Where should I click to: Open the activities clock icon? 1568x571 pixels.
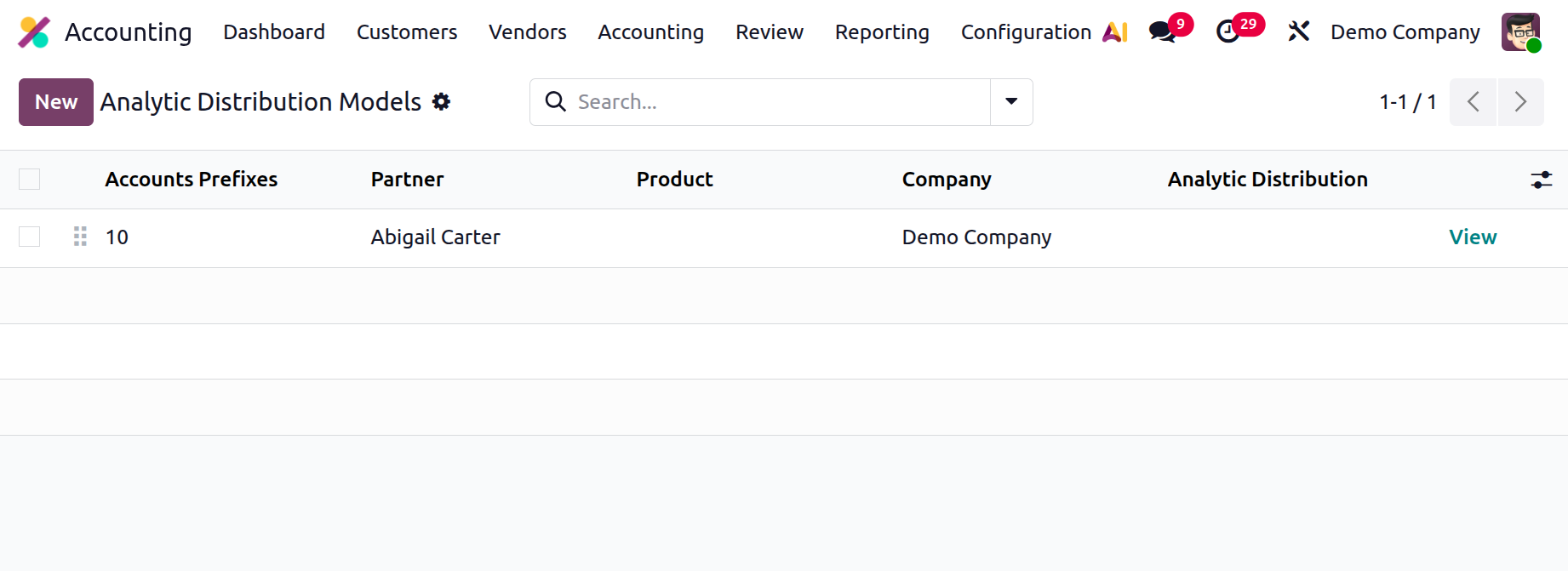[1228, 32]
